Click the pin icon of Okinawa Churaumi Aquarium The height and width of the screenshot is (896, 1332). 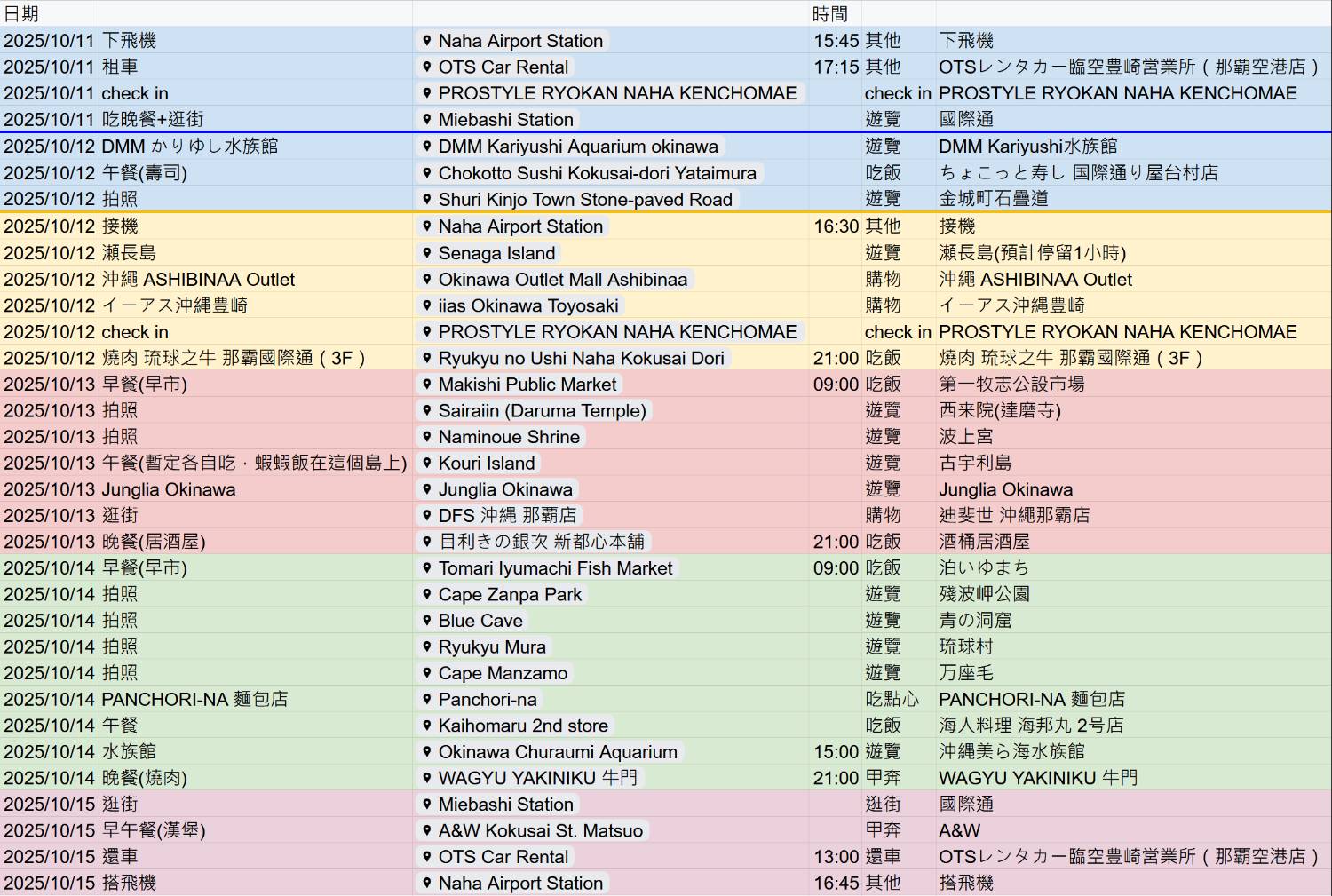pyautogui.click(x=427, y=751)
